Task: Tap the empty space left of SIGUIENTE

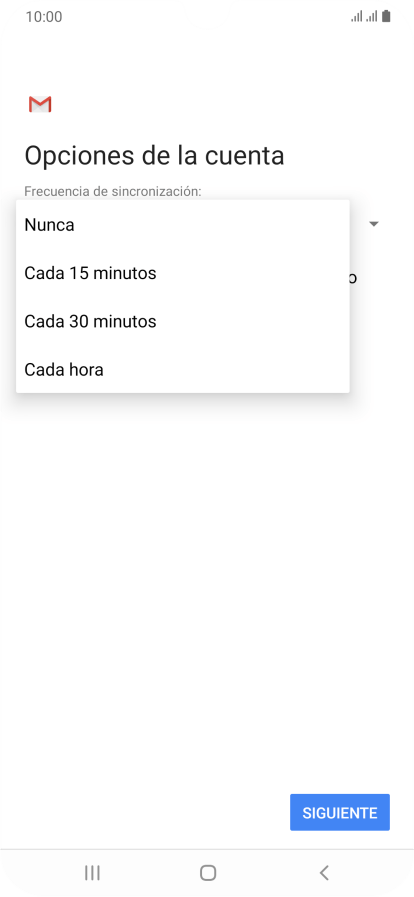Action: pos(143,812)
